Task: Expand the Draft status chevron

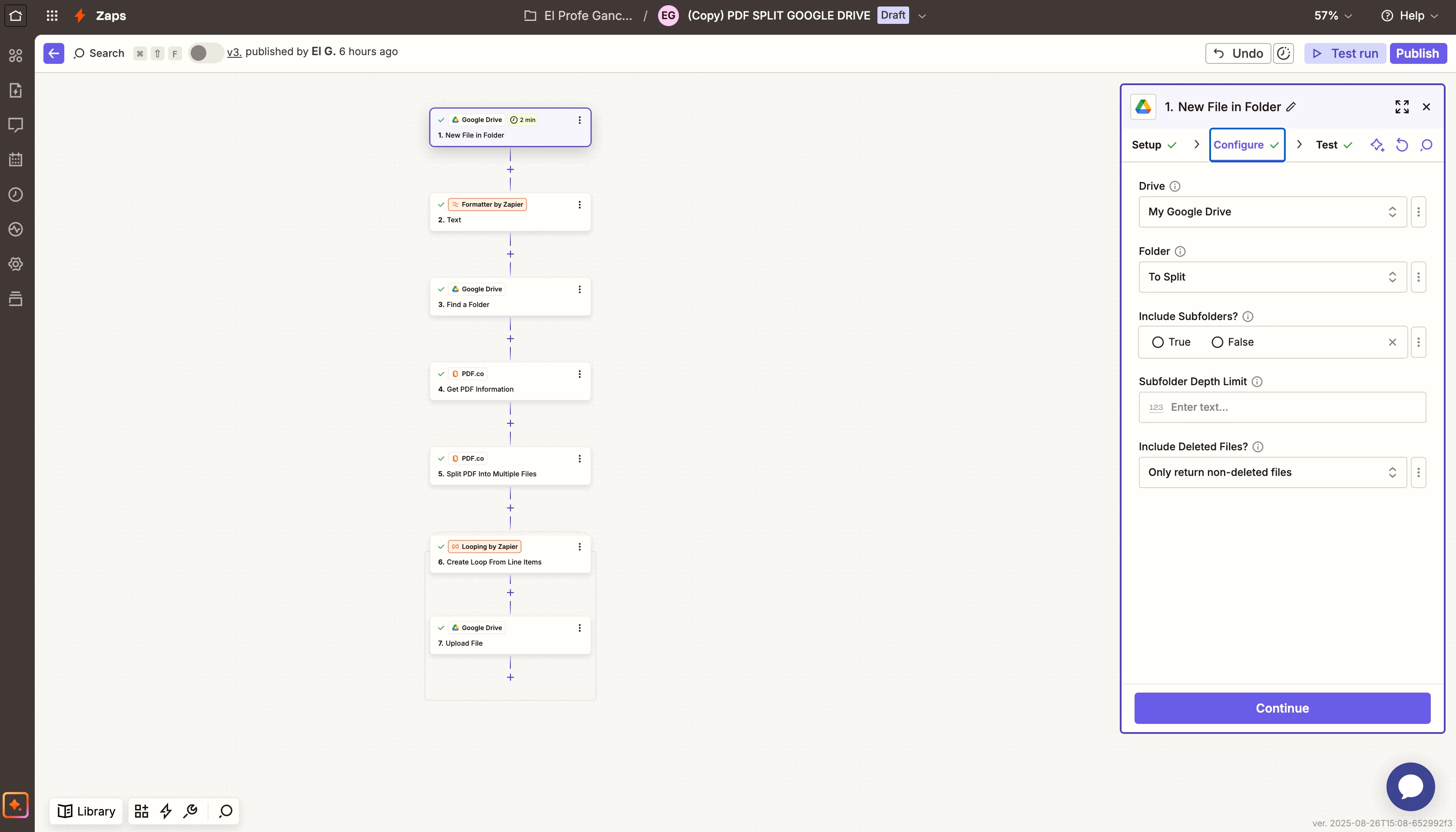Action: (x=922, y=16)
